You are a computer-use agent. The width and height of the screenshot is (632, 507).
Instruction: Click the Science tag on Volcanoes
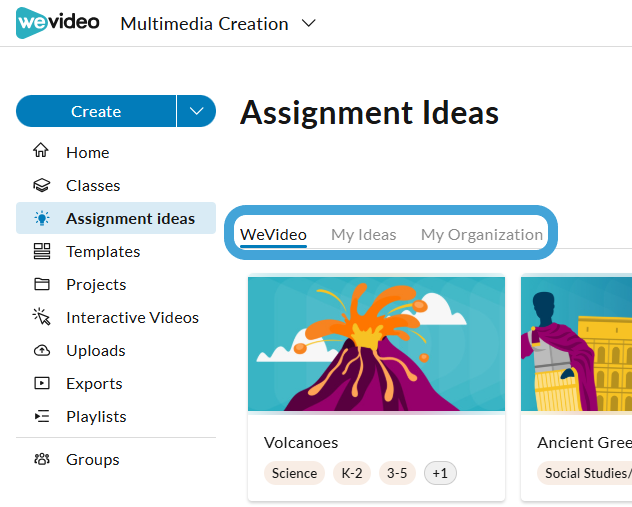(294, 473)
